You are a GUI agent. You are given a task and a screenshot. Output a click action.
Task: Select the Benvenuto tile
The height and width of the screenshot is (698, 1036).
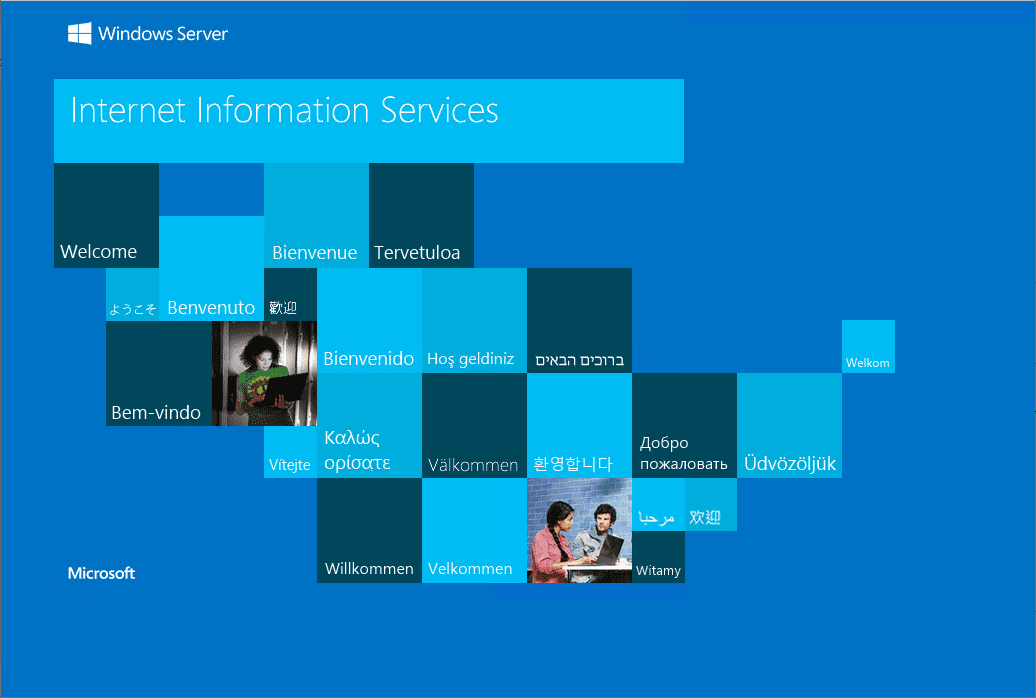coord(211,268)
